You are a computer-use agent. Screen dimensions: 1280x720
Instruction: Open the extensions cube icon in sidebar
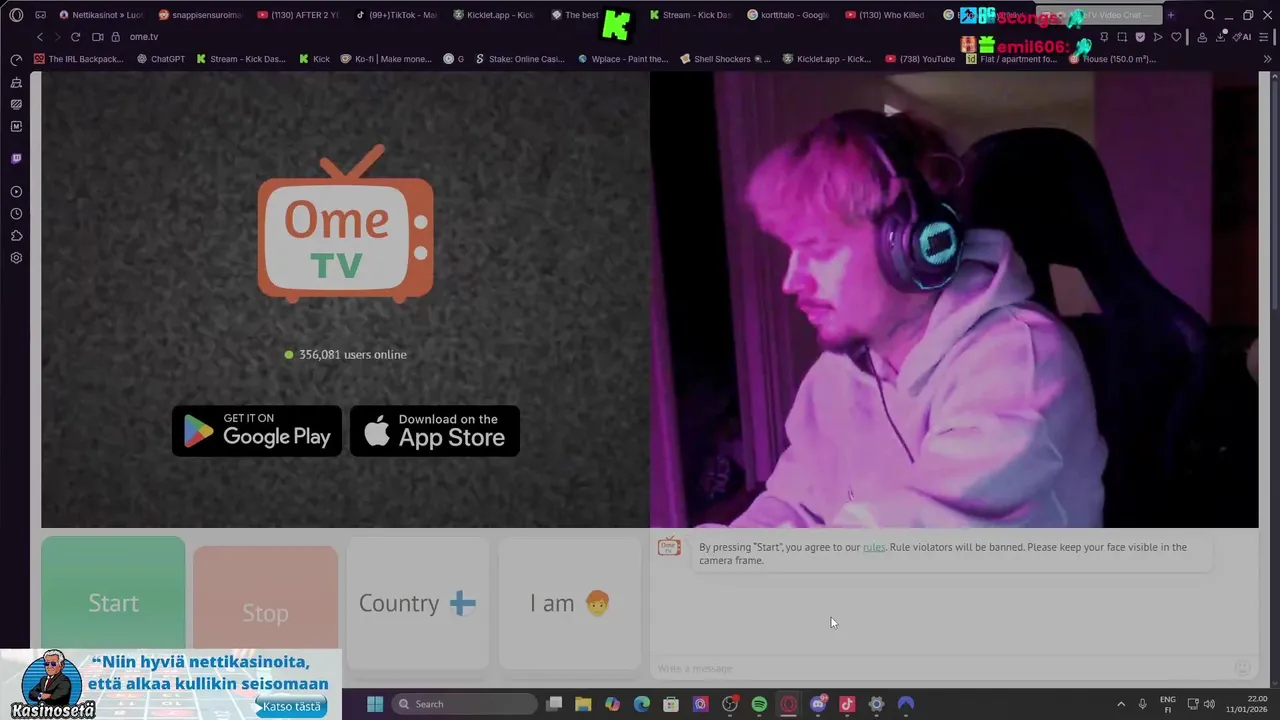pyautogui.click(x=16, y=236)
